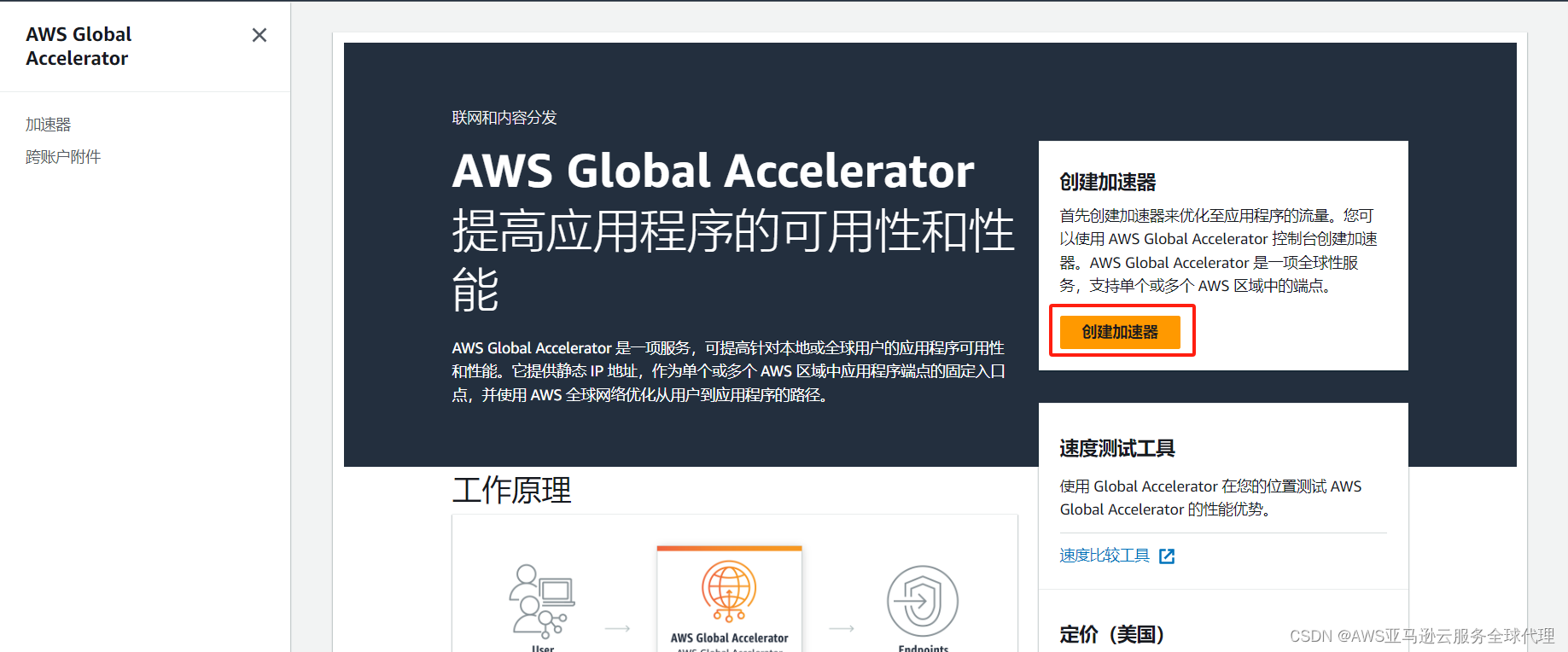Click the User icon in the diagram

click(542, 601)
